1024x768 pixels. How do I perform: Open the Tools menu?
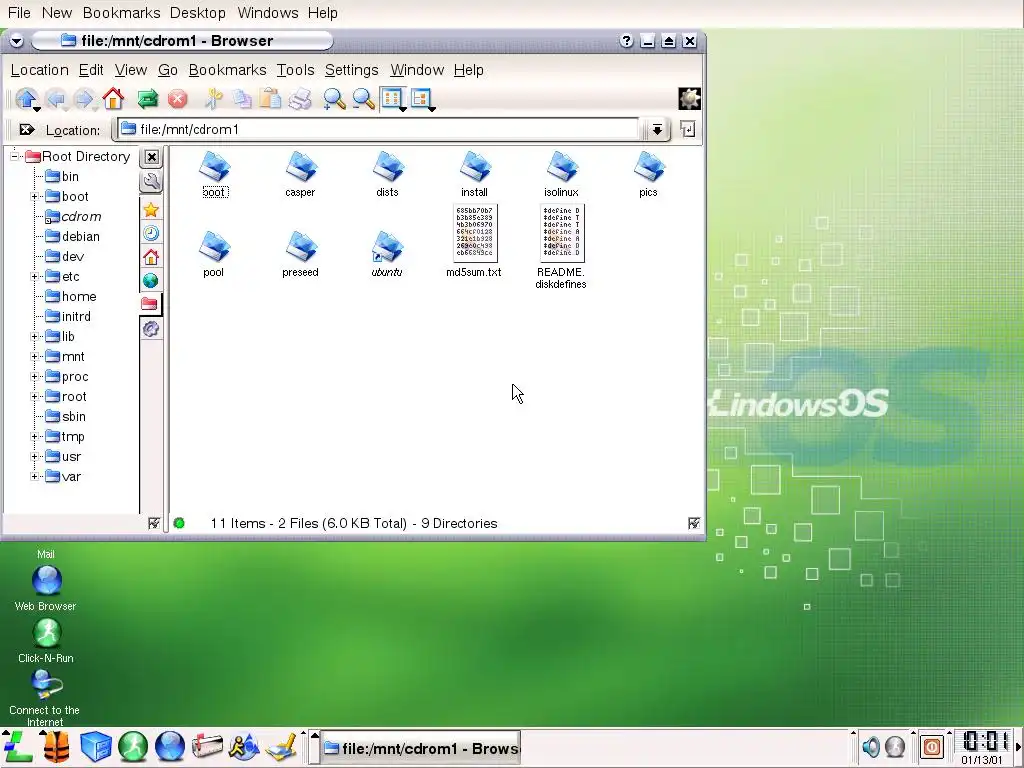(295, 70)
